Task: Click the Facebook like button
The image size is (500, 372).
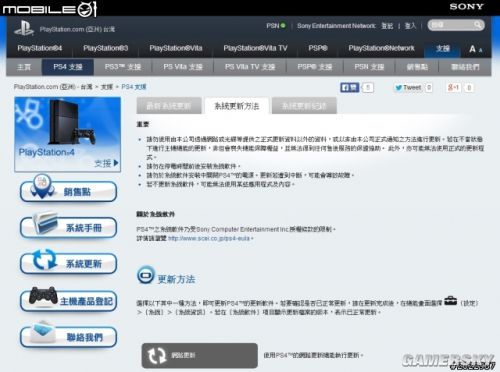Action: coord(349,88)
